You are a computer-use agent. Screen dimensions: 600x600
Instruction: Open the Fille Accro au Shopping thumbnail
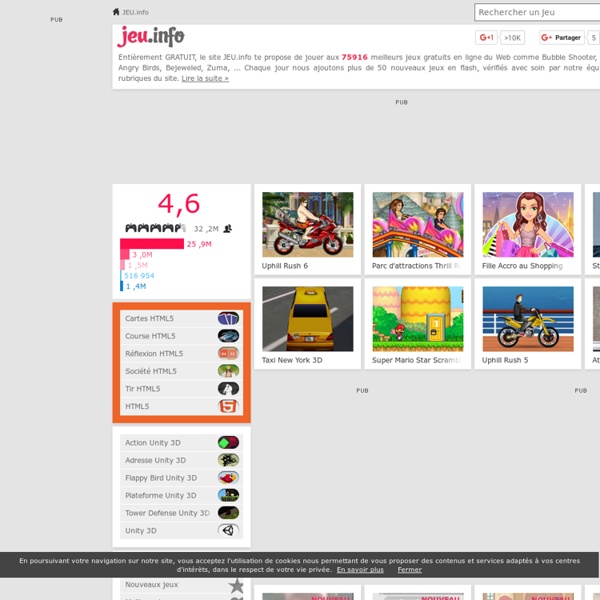point(528,225)
